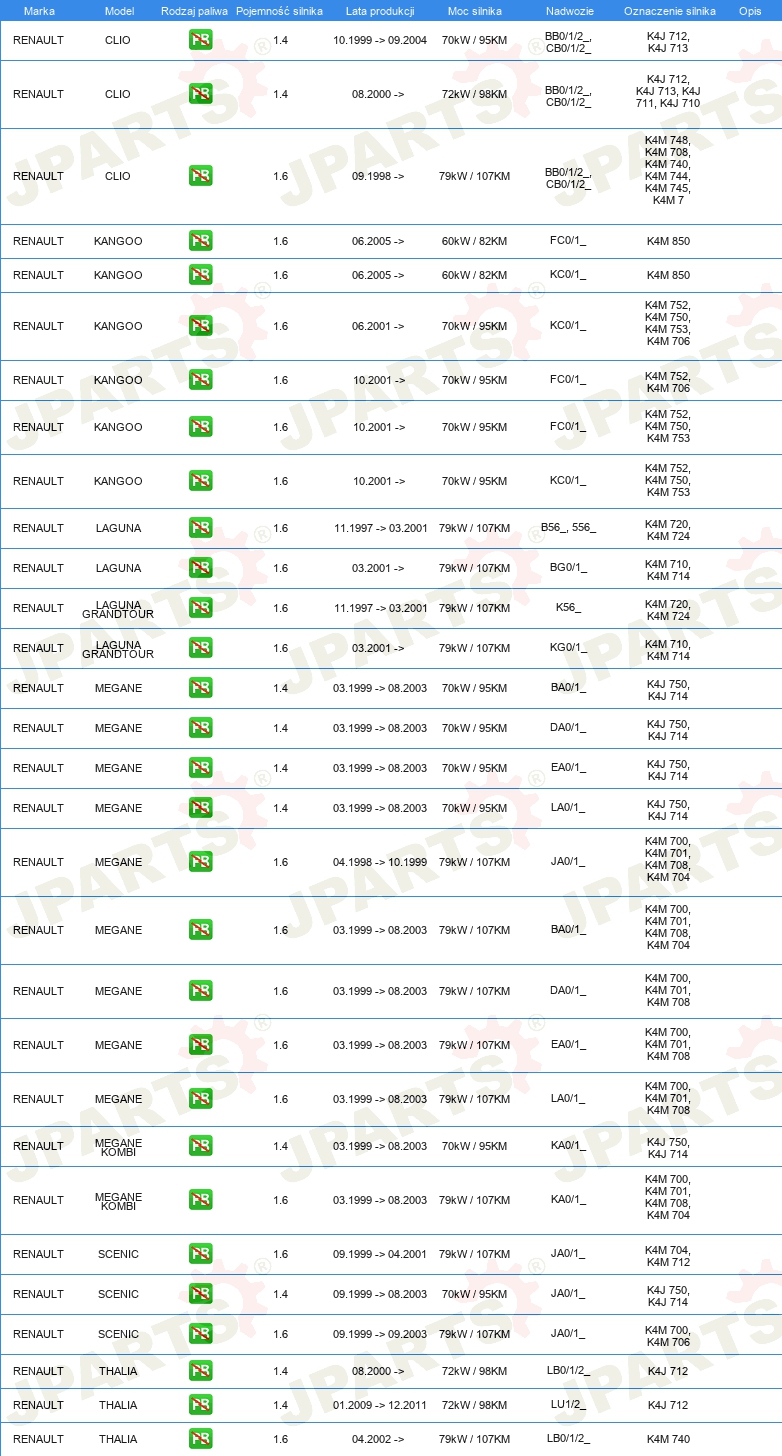
Task: Select body code cell BG0/1_
Action: pos(568,568)
